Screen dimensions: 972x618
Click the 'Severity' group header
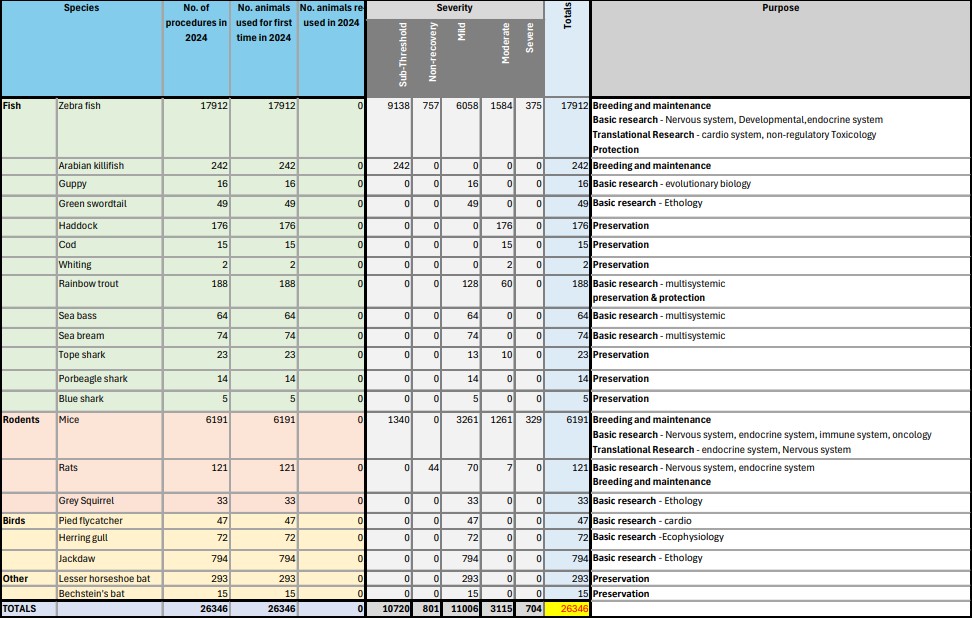click(454, 8)
